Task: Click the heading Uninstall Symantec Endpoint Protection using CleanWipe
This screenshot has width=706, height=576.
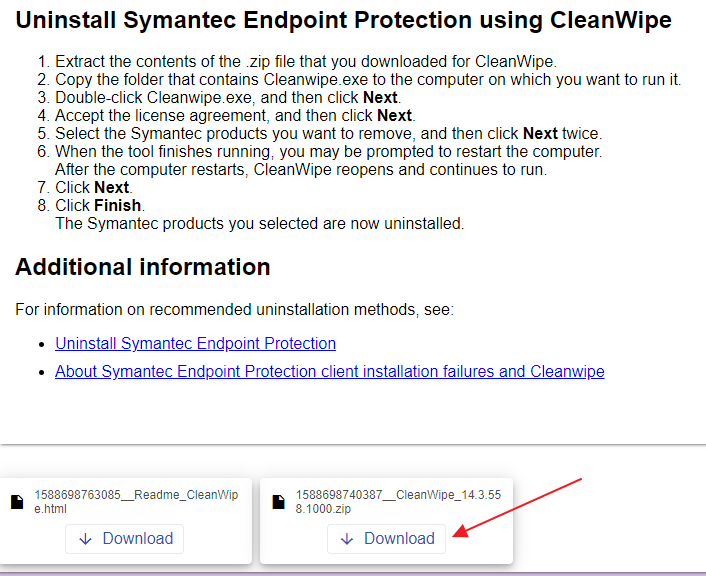Action: pos(343,20)
